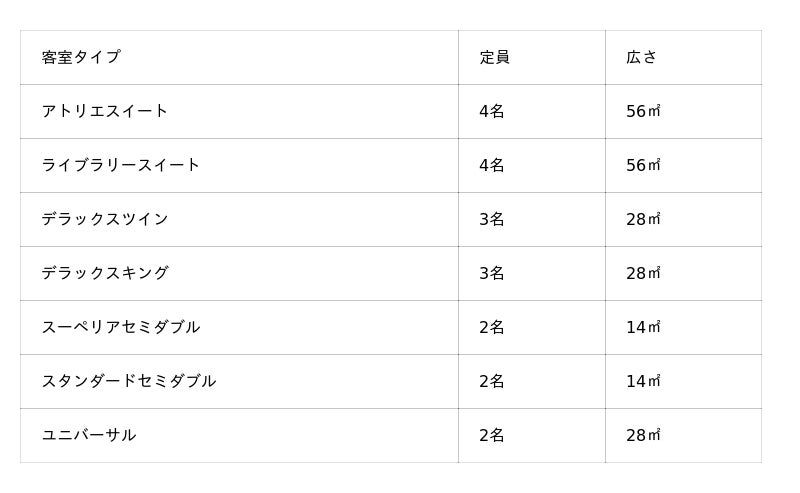
Task: Click the 28㎡ size for デラックスキング
Action: coord(643,273)
